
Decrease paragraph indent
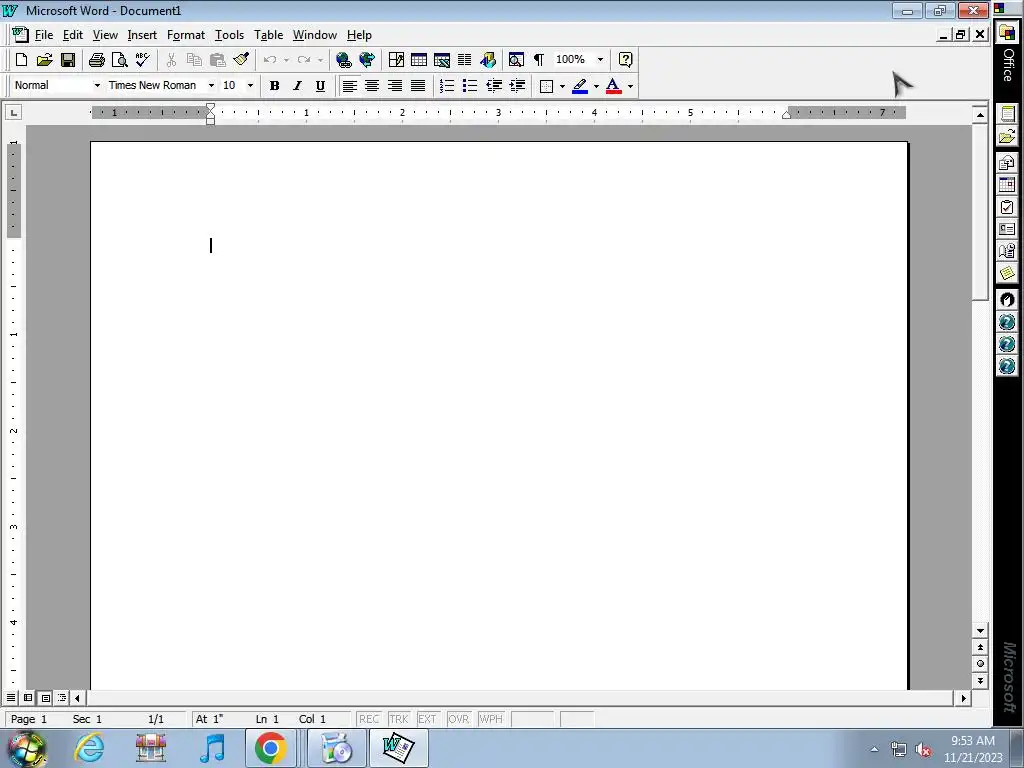pyautogui.click(x=494, y=86)
